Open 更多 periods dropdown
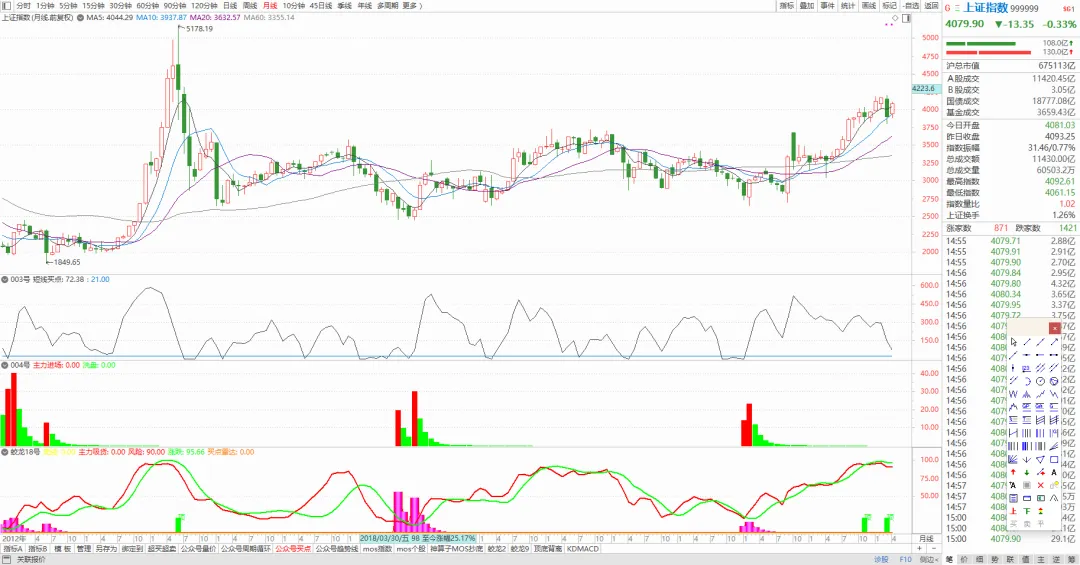The image size is (1080, 565). [x=413, y=6]
